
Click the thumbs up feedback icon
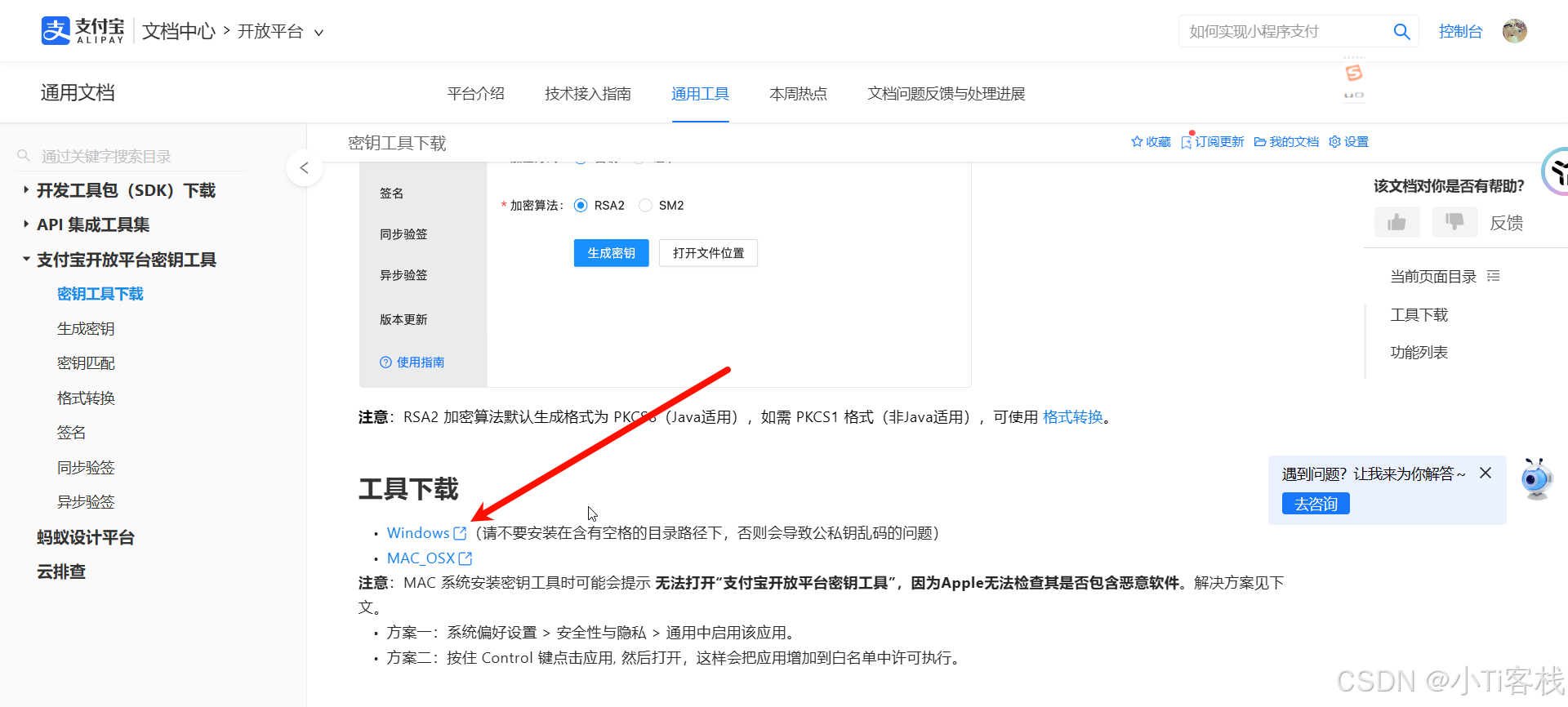tap(1397, 222)
